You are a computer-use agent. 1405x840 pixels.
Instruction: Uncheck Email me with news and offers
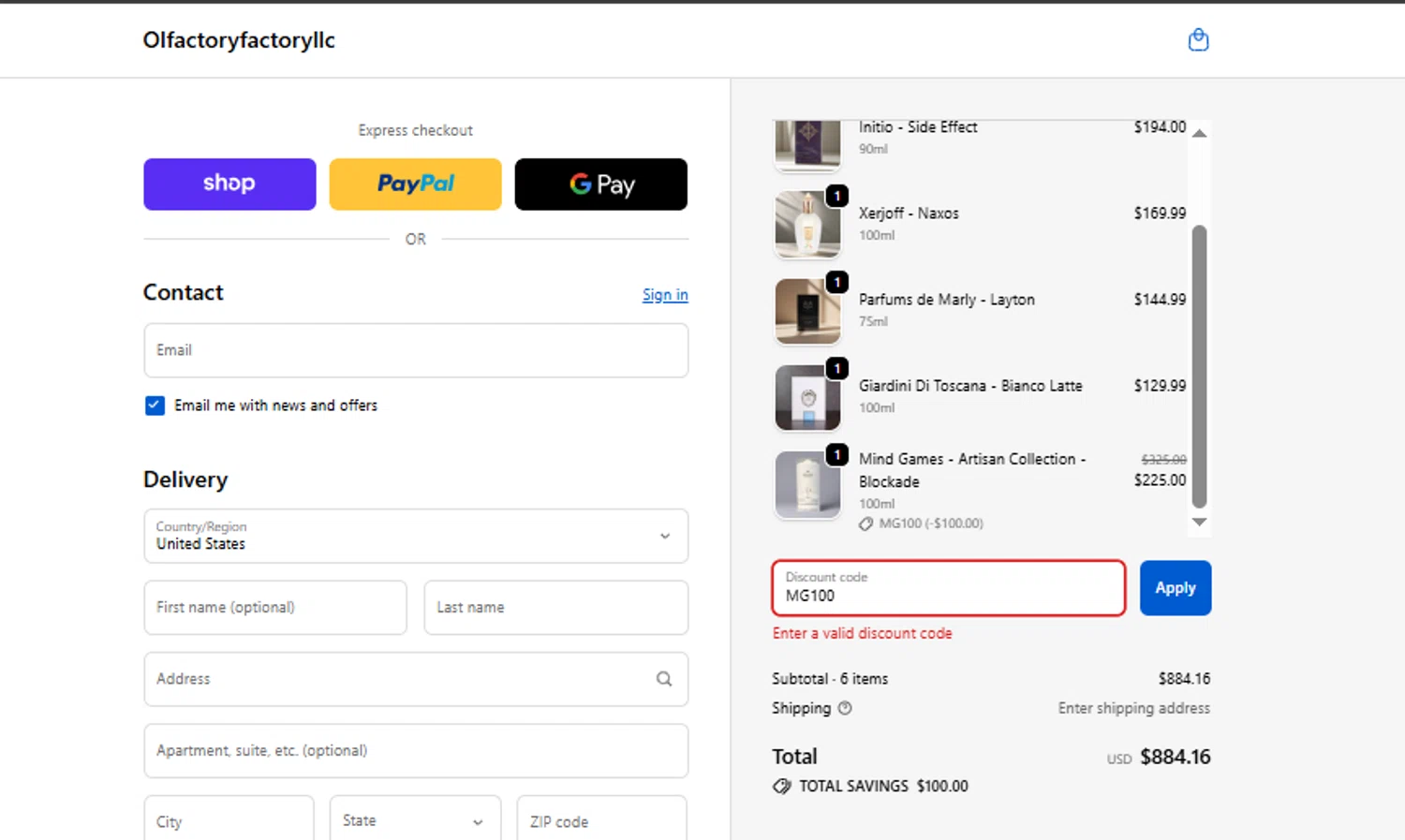pos(155,405)
